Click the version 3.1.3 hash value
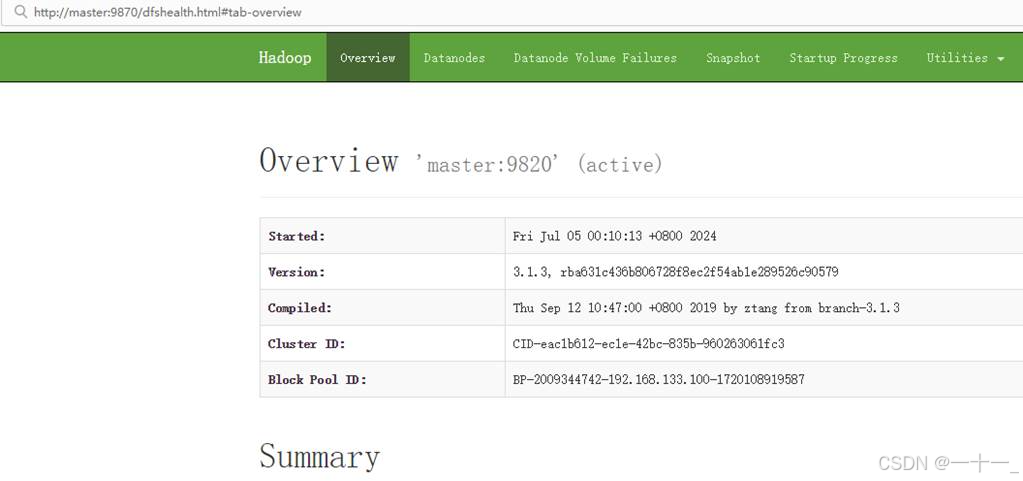Viewport: 1023px width, 481px height. click(x=675, y=272)
